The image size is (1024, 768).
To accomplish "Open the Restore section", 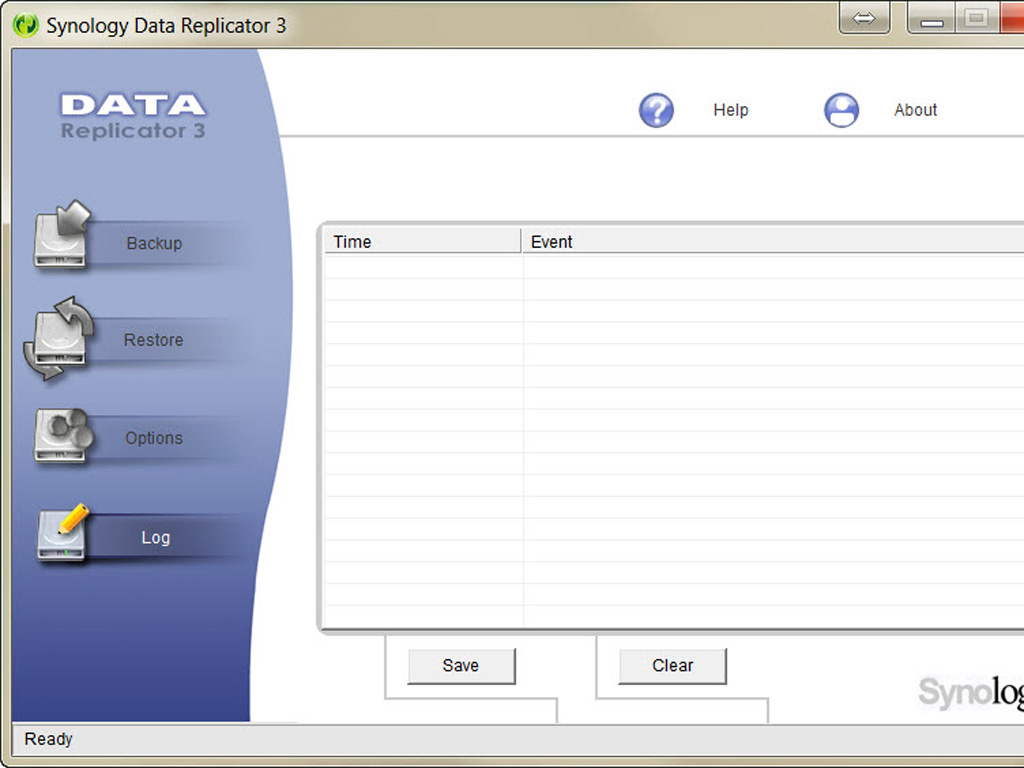I will (153, 340).
